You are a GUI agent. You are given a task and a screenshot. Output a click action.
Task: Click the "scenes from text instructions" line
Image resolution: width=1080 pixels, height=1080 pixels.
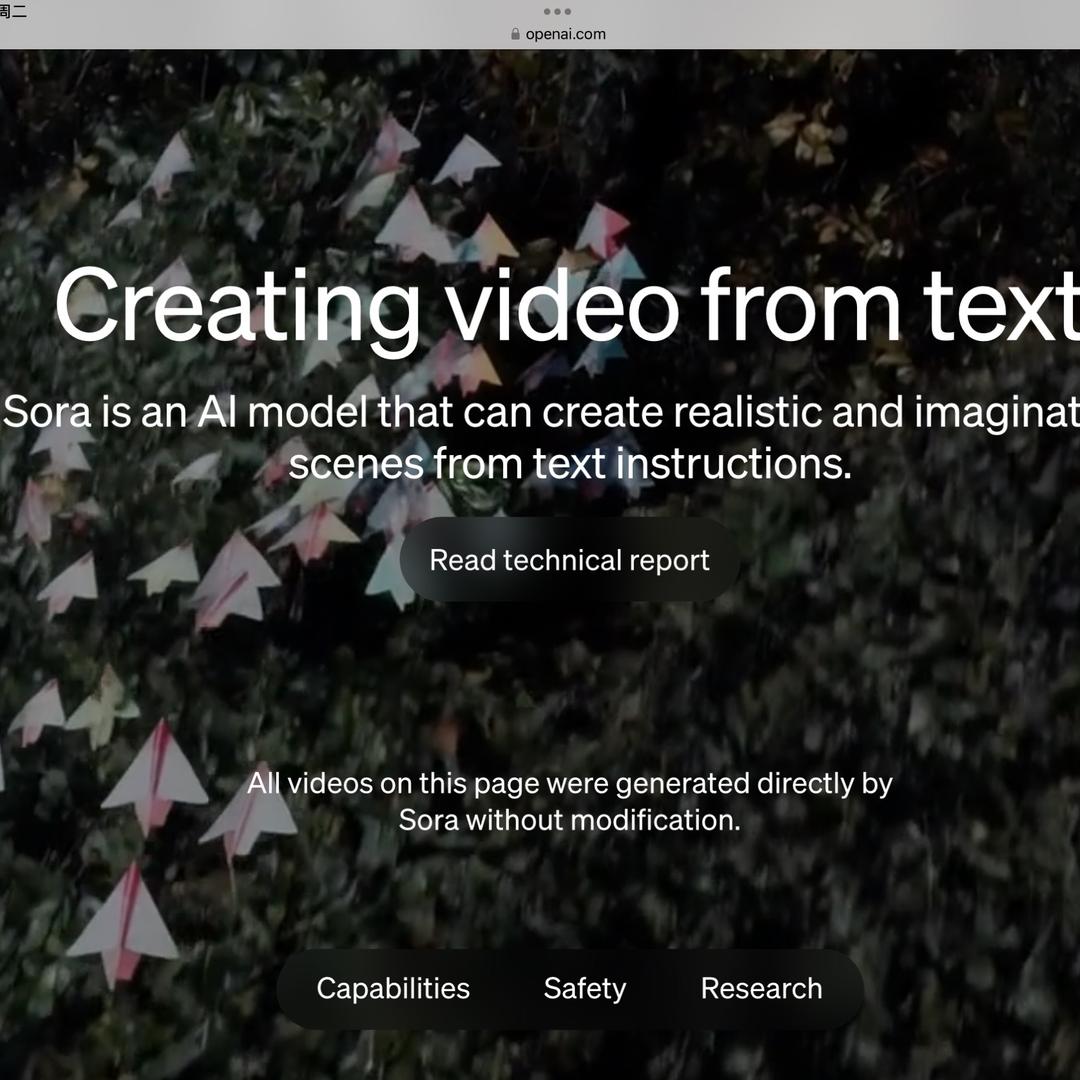point(570,464)
